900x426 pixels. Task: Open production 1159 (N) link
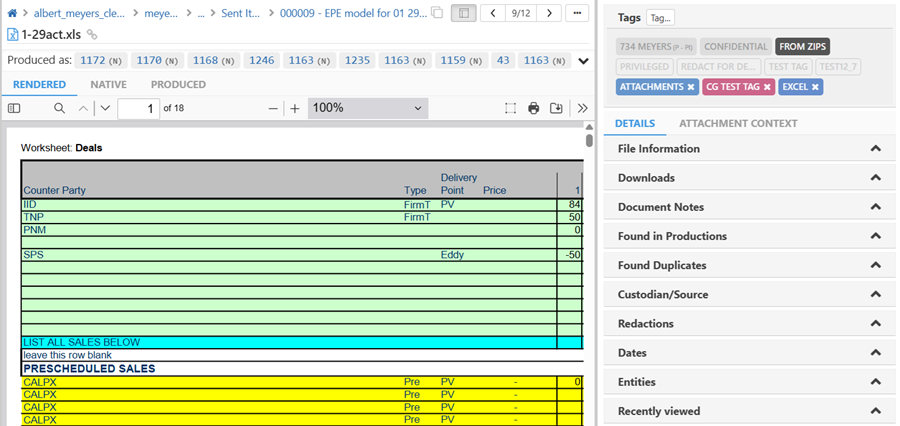(x=461, y=60)
